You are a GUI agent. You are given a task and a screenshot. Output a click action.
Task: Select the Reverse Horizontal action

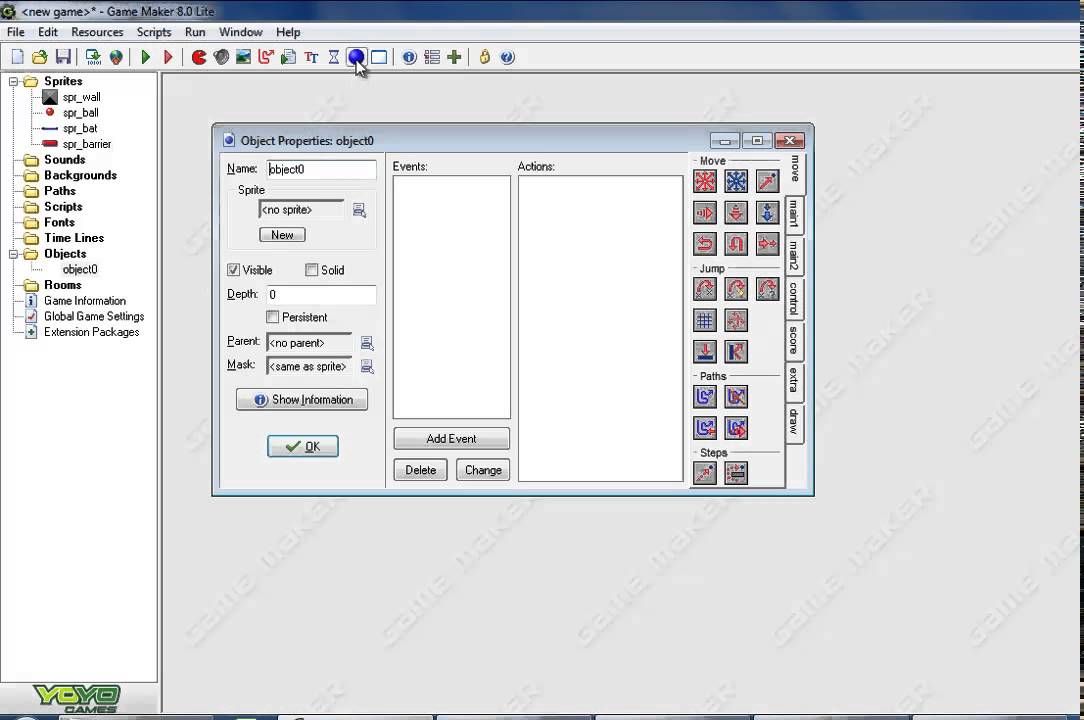coord(704,243)
